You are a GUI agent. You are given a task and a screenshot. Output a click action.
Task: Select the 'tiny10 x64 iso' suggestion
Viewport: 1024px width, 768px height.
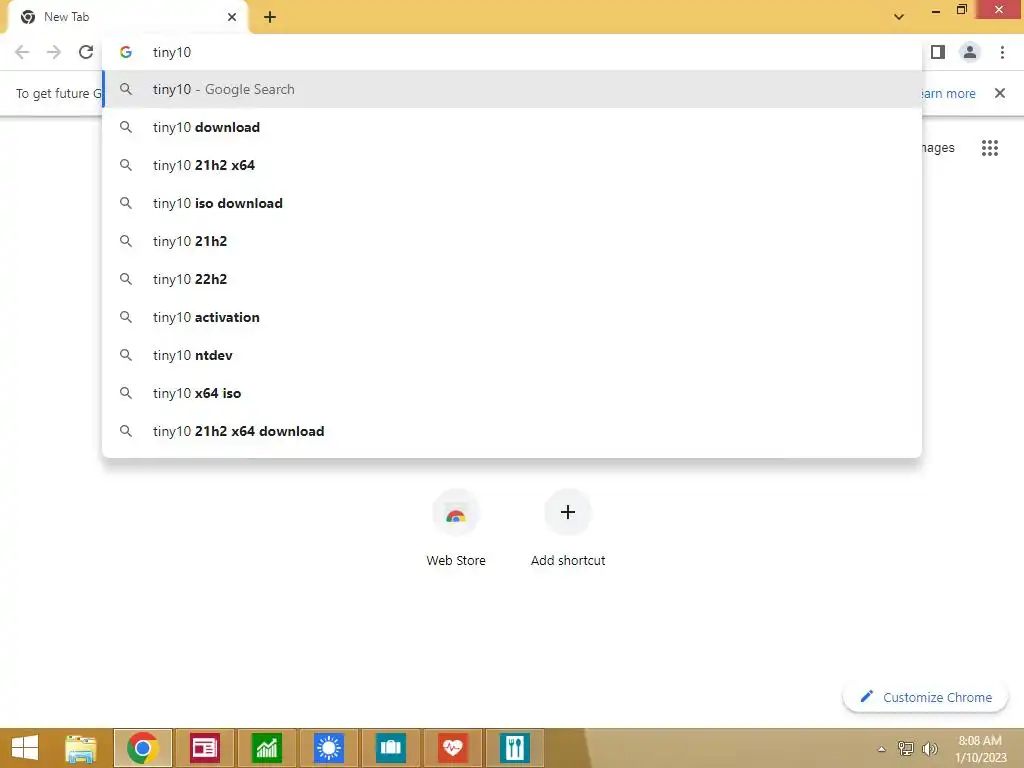[512, 393]
